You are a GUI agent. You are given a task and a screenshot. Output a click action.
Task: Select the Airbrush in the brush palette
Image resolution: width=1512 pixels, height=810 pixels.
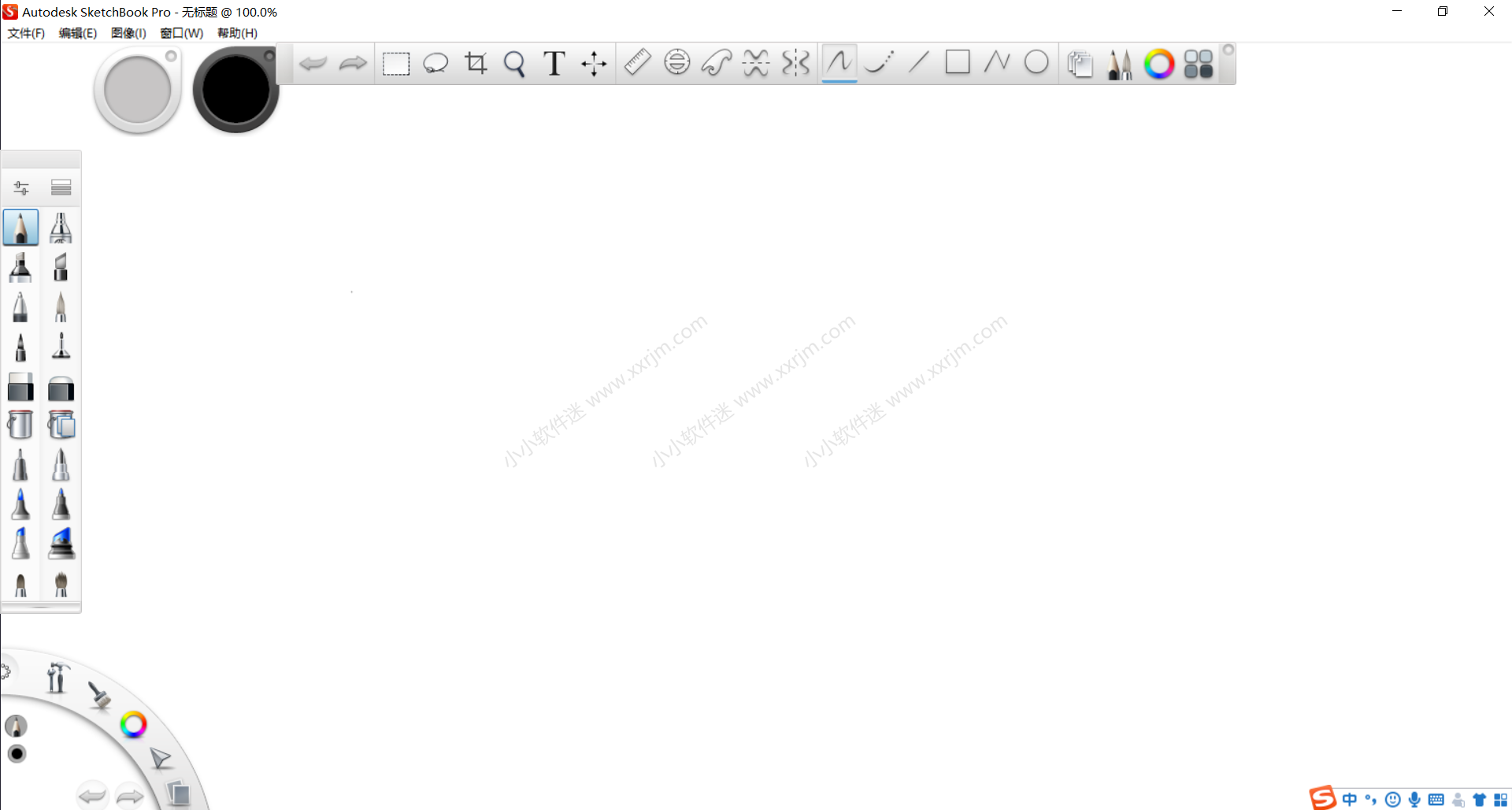coord(61,228)
